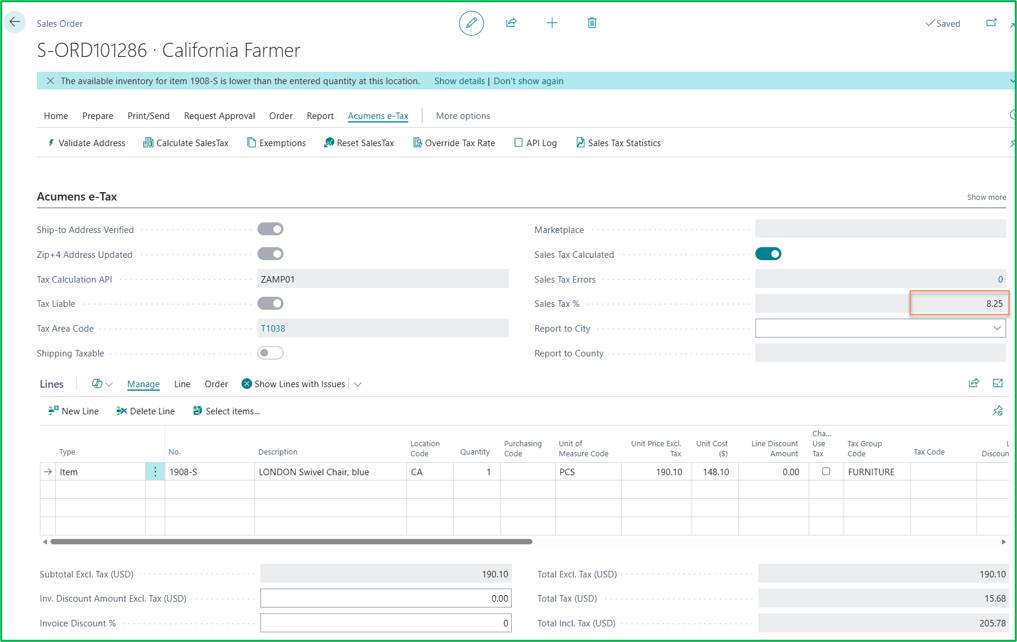The image size is (1017, 642).
Task: Create new order with plus icon
Action: (x=552, y=23)
